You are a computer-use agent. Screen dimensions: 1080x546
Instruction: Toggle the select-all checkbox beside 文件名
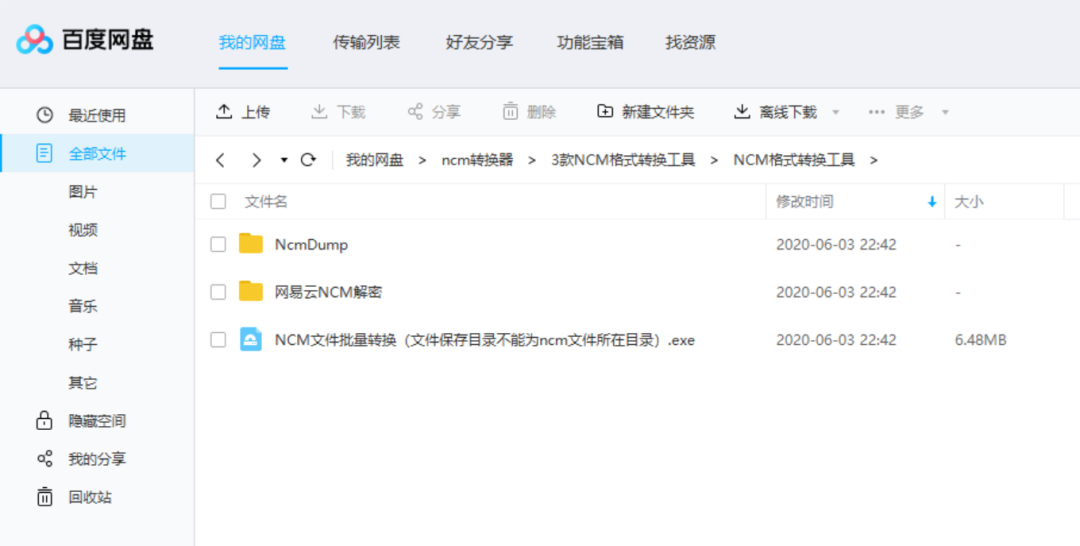[218, 202]
